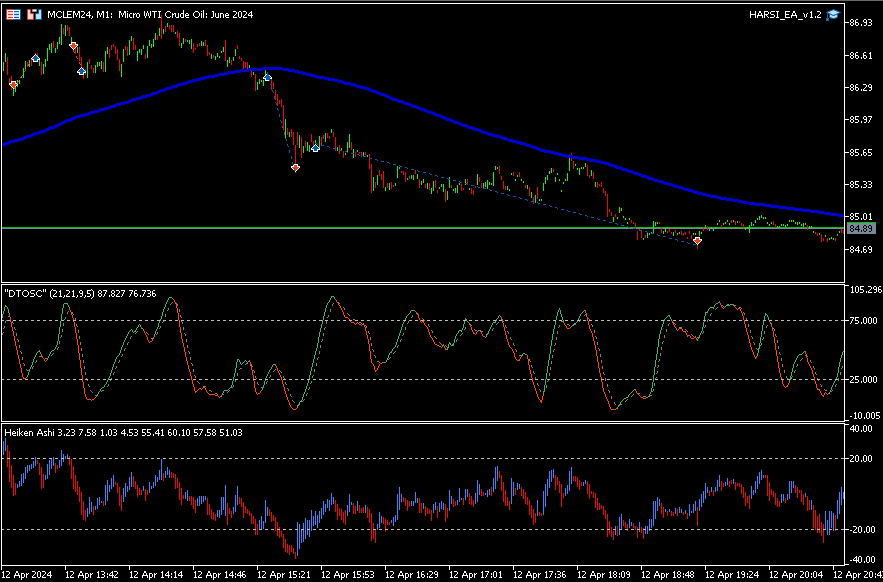The height and width of the screenshot is (582, 883).
Task: Click the 12 Apr 15:53 time label
Action: [349, 575]
